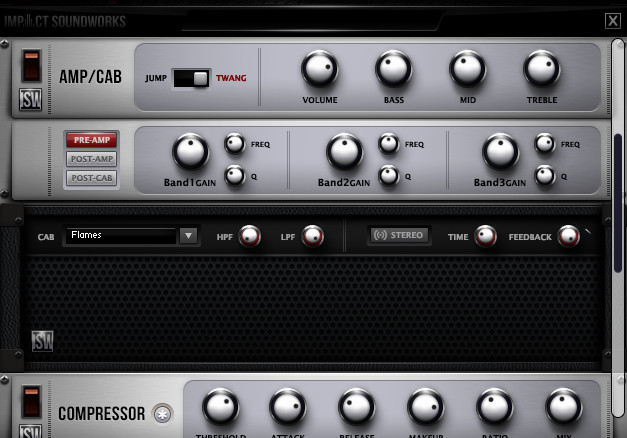Click the Compressor Release knob

tap(356, 406)
